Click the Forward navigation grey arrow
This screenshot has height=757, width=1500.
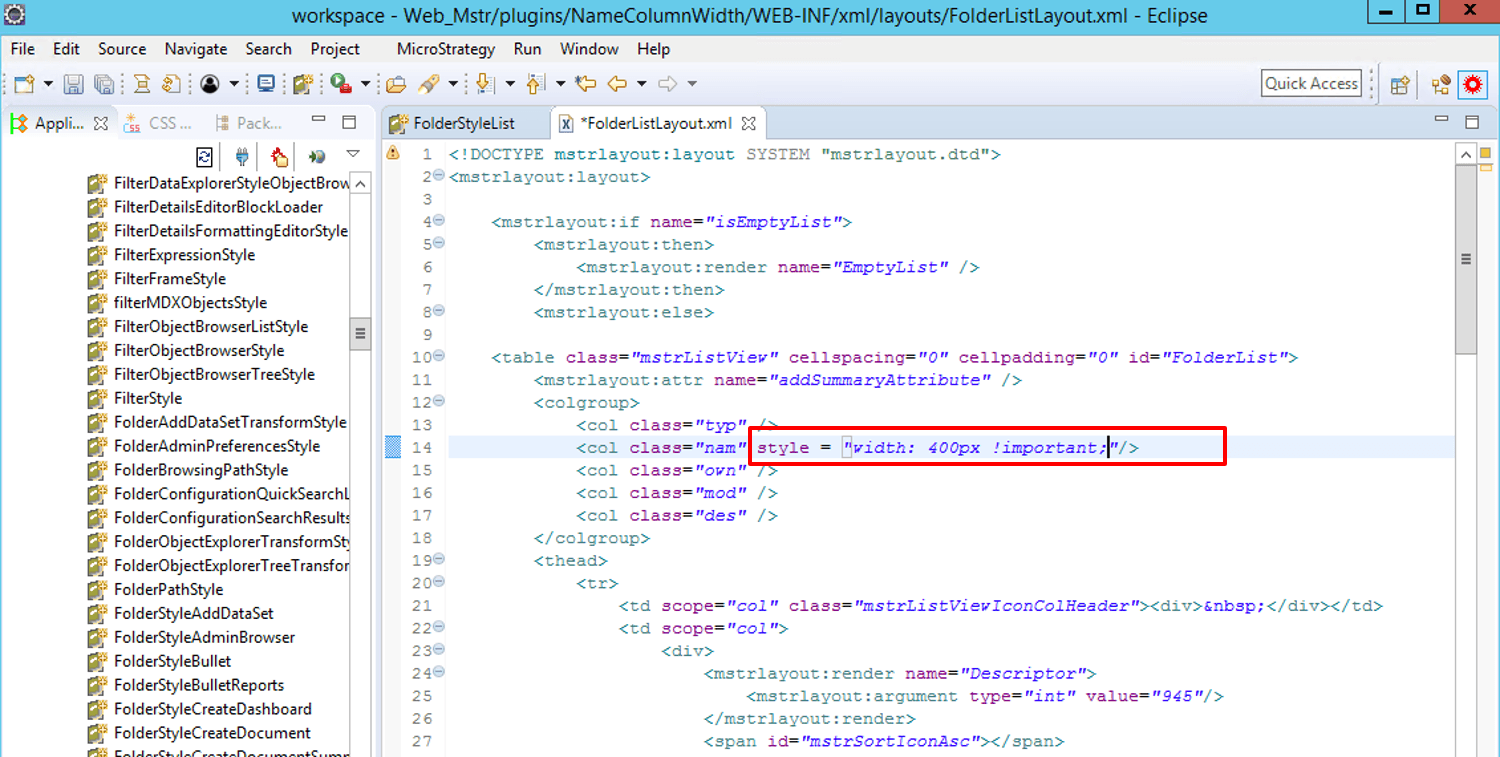point(667,85)
